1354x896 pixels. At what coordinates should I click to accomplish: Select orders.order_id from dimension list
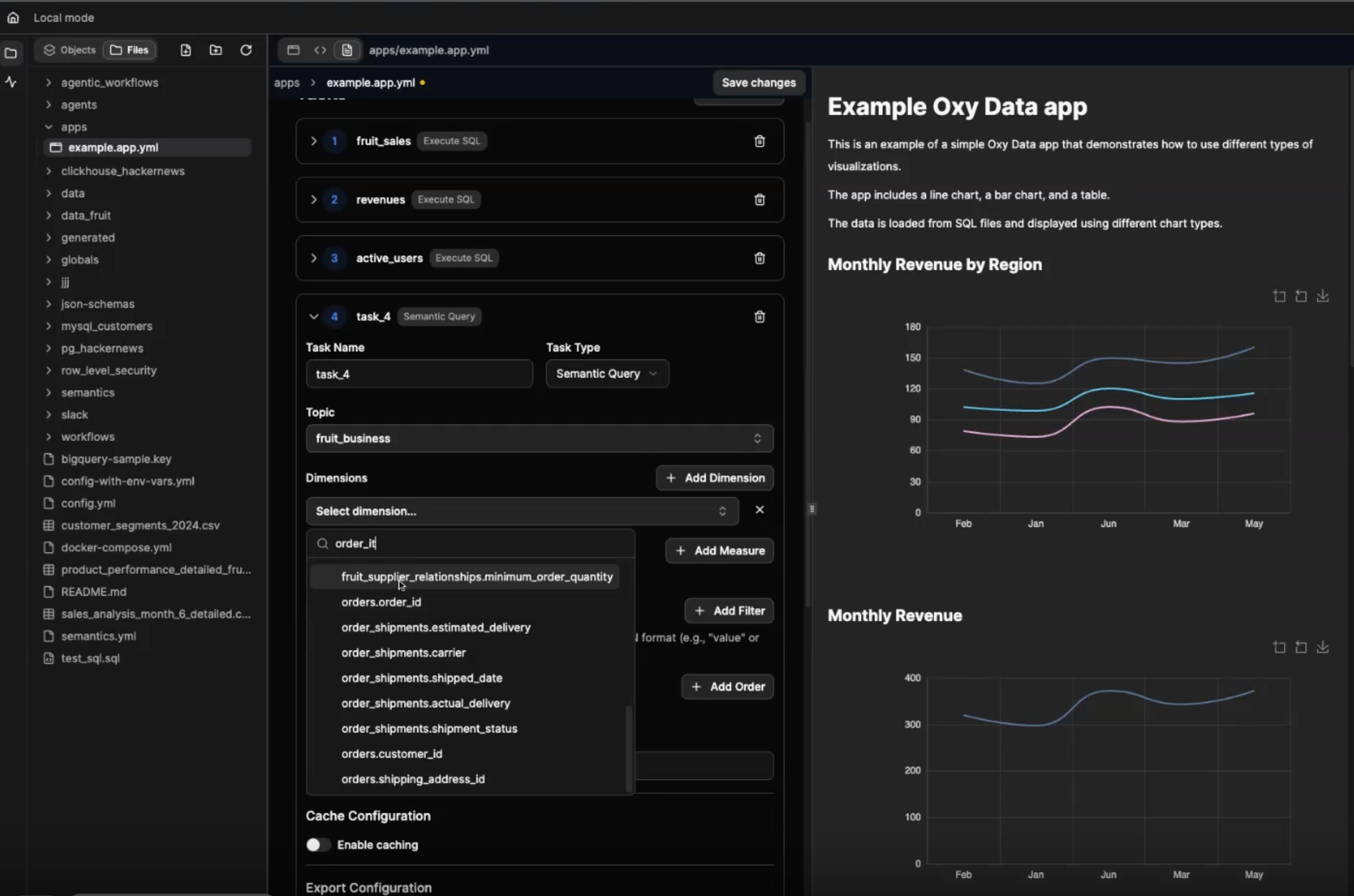tap(381, 602)
